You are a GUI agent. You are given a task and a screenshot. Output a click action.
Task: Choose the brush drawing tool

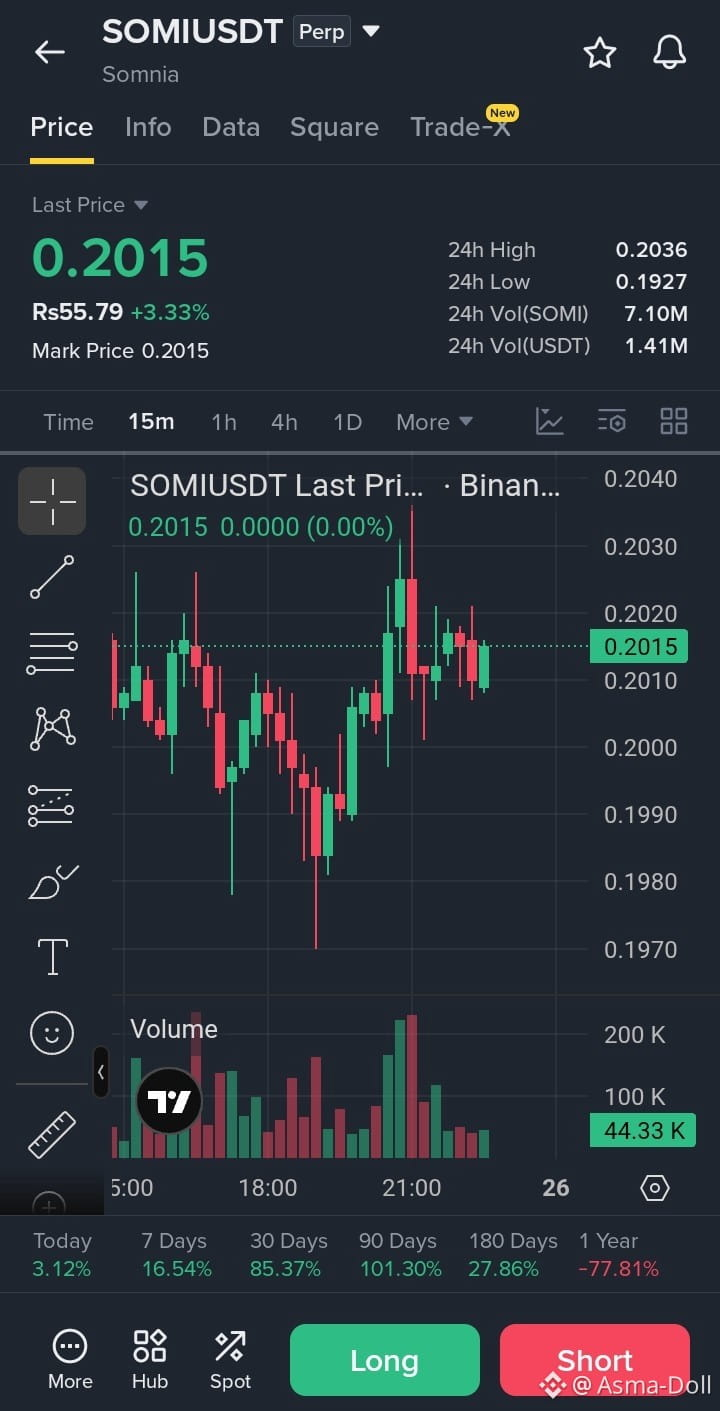tap(52, 881)
